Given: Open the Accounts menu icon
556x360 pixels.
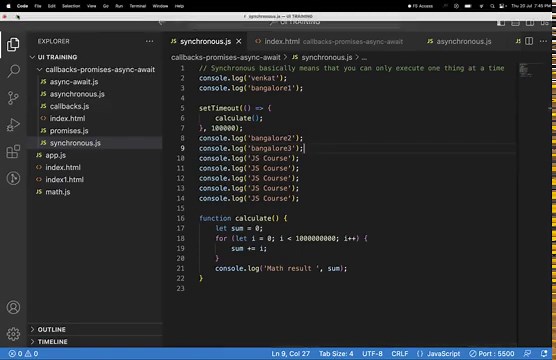Looking at the screenshot, I should 13,307.
